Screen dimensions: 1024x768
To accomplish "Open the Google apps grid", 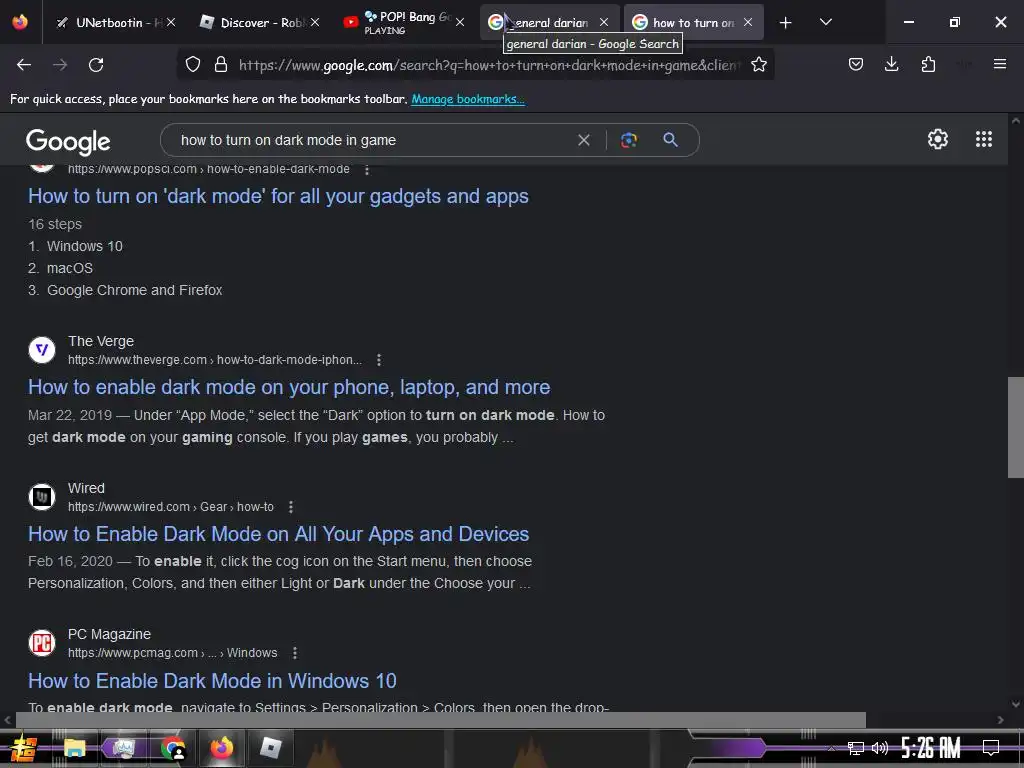I will (x=984, y=139).
